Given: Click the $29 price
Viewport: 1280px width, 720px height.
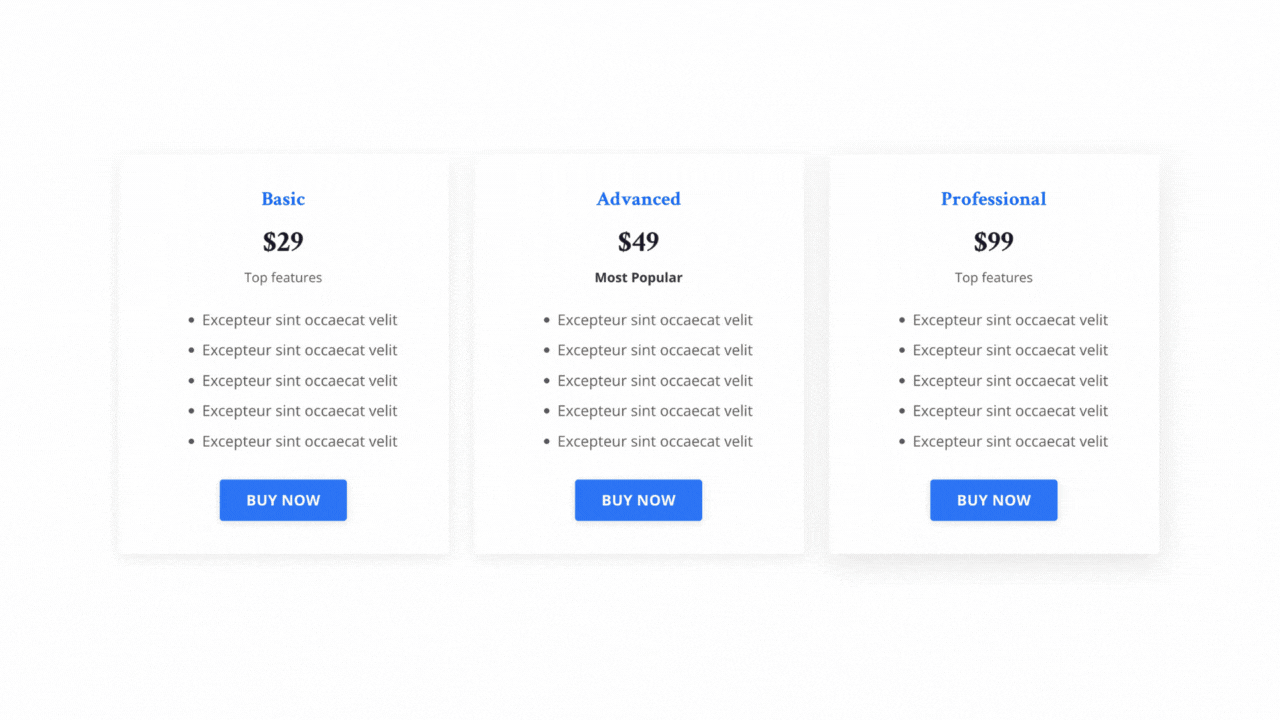Looking at the screenshot, I should coord(283,242).
